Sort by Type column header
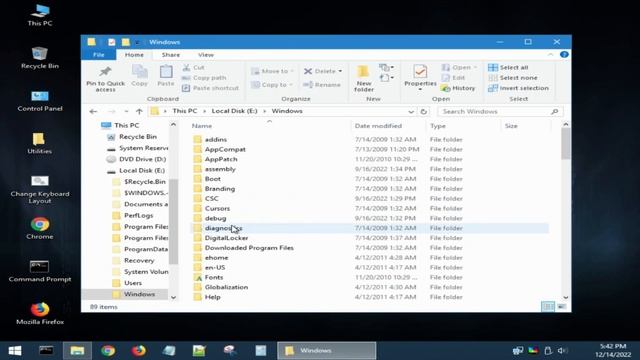Image resolution: width=640 pixels, height=360 pixels. coord(463,126)
